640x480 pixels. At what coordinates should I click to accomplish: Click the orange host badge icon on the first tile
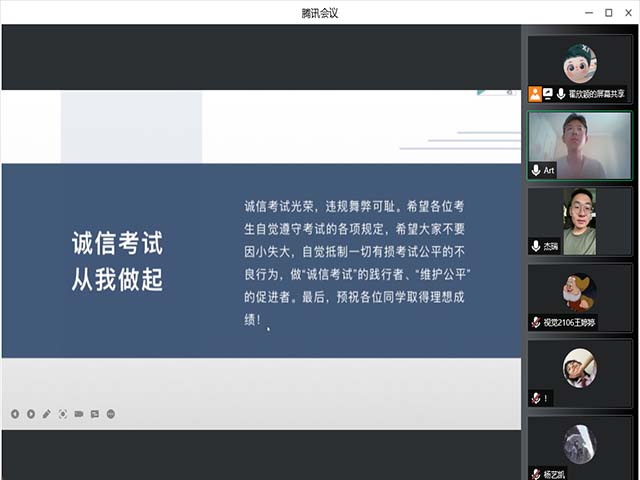click(x=535, y=94)
